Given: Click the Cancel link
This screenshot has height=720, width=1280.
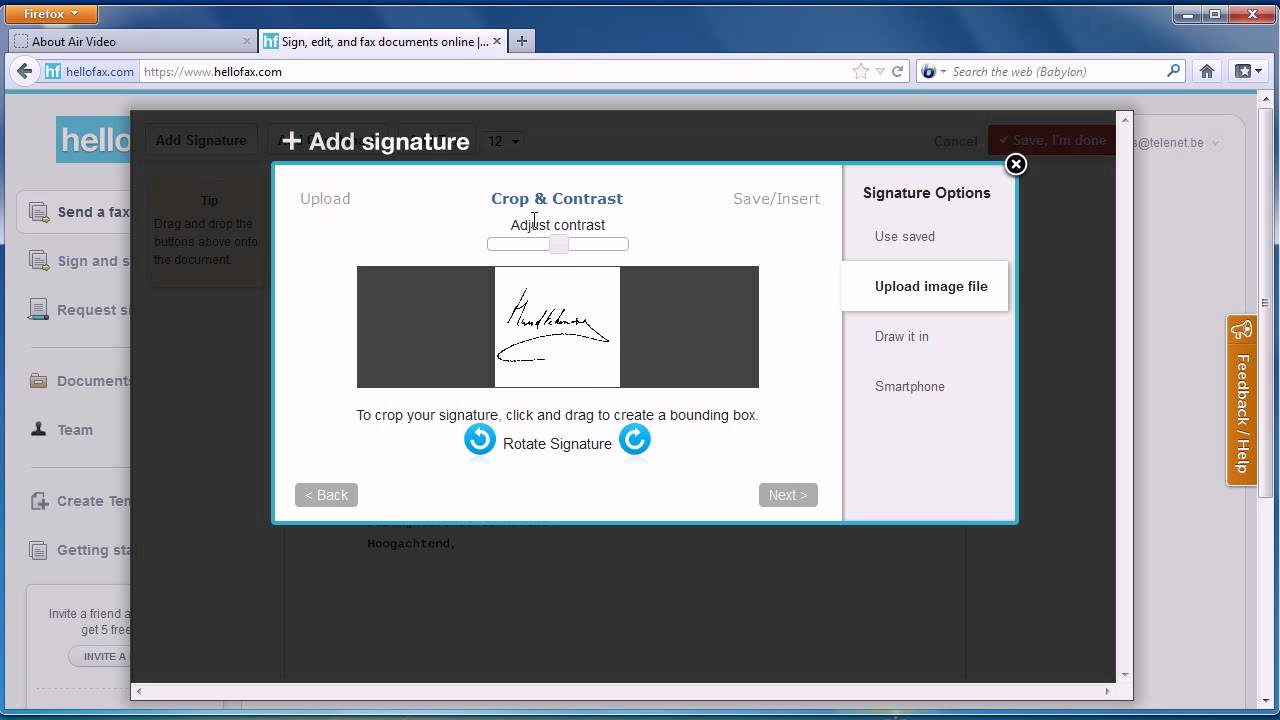Looking at the screenshot, I should click(x=955, y=141).
